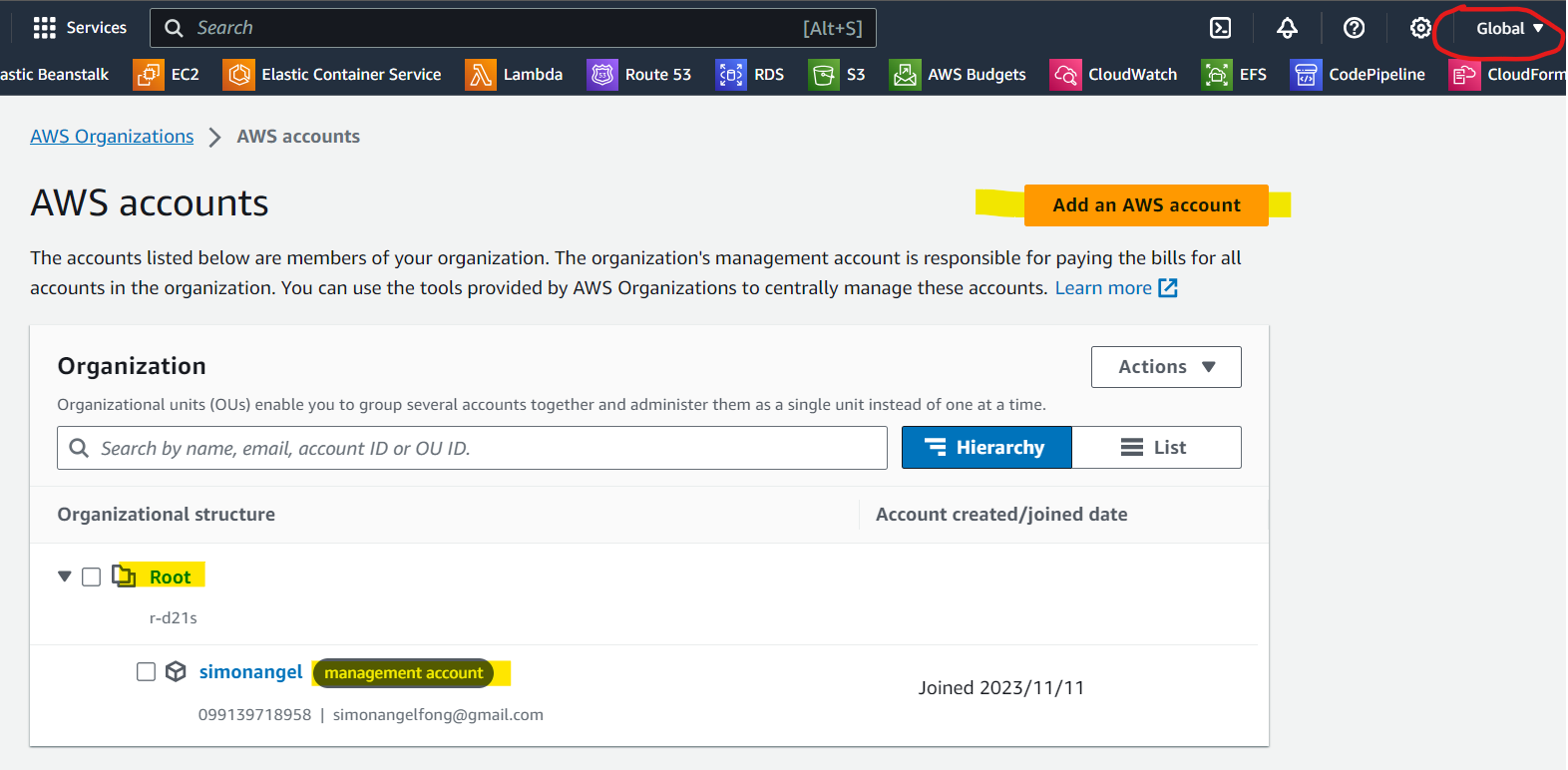Click the CodePipeline service icon

coord(1306,75)
